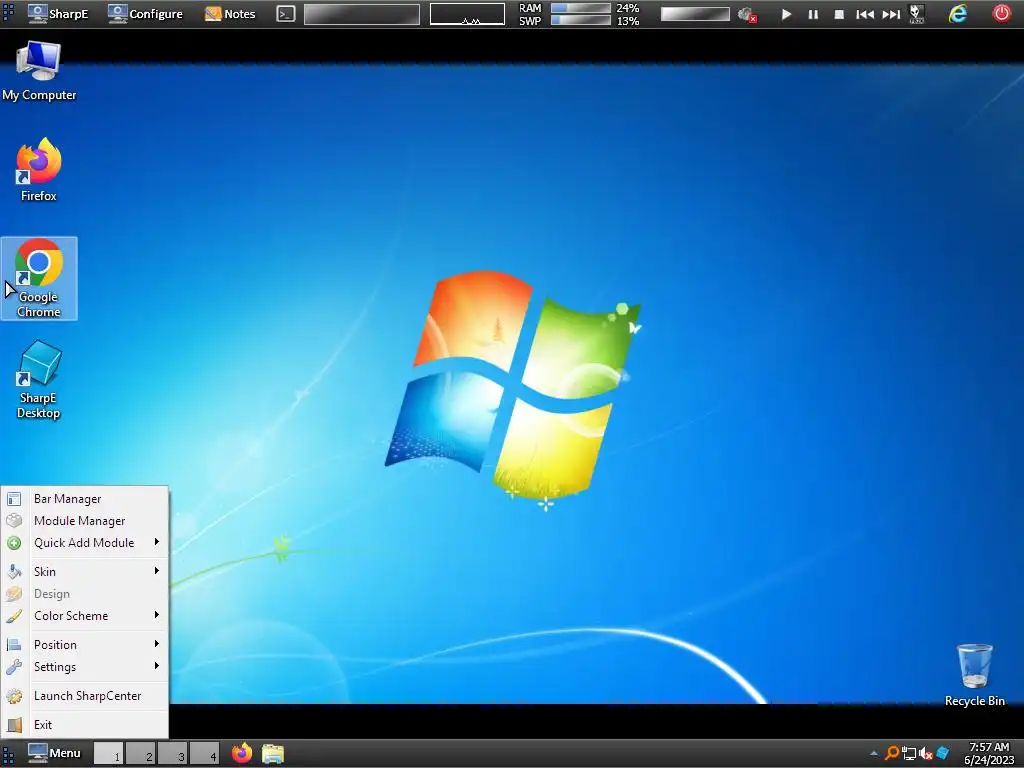Viewport: 1024px width, 768px height.
Task: Select the Google Chrome desktop shortcut
Action: [x=39, y=278]
